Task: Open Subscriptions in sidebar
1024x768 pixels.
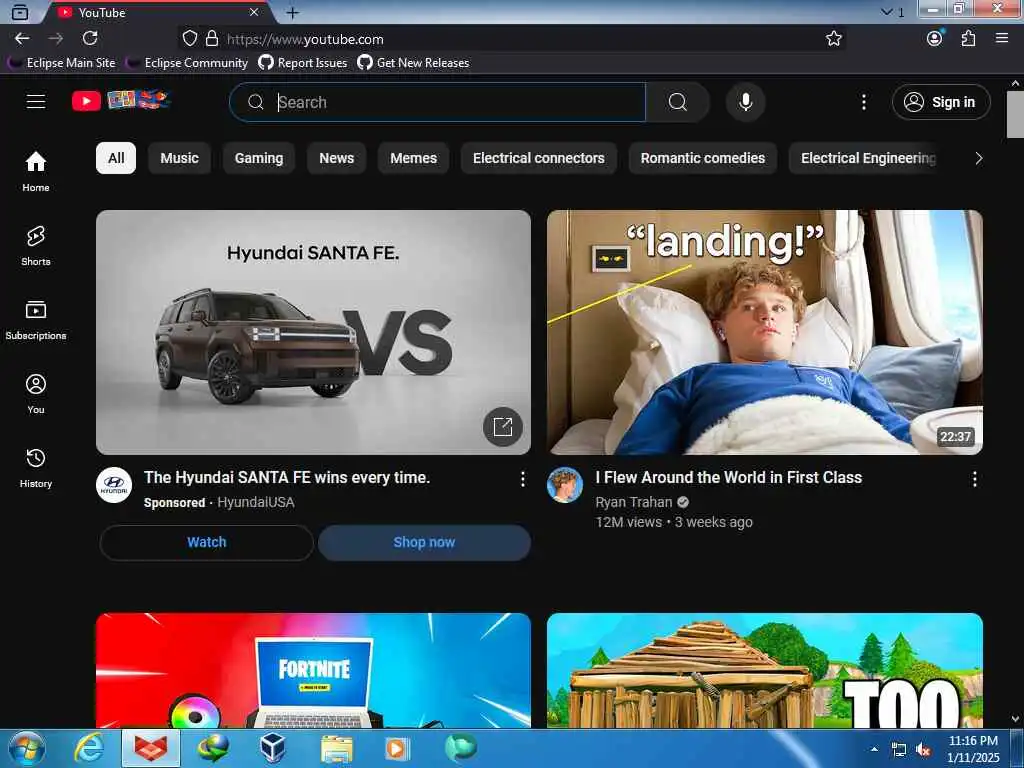Action: point(36,319)
